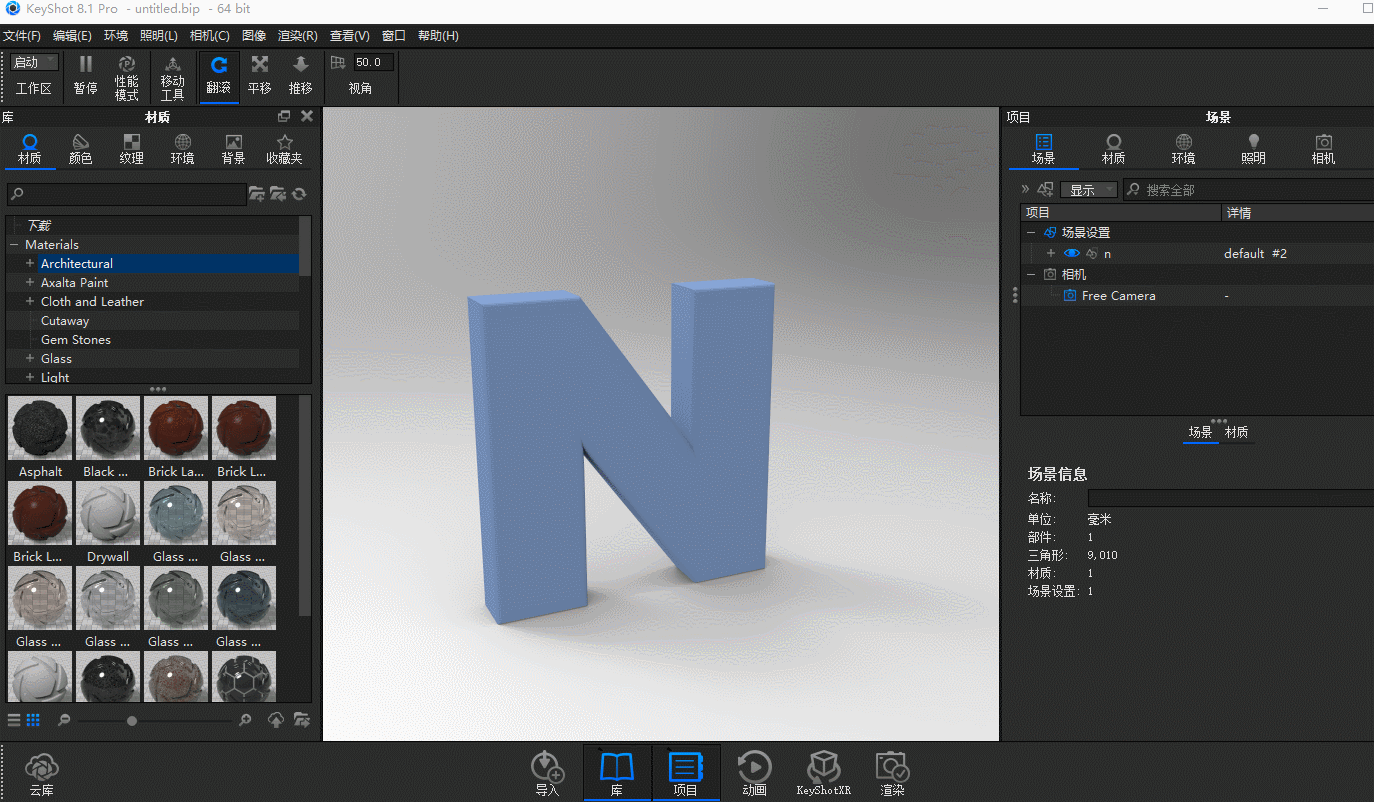Open the 云库 cloud library
The height and width of the screenshot is (802, 1374).
click(40, 770)
